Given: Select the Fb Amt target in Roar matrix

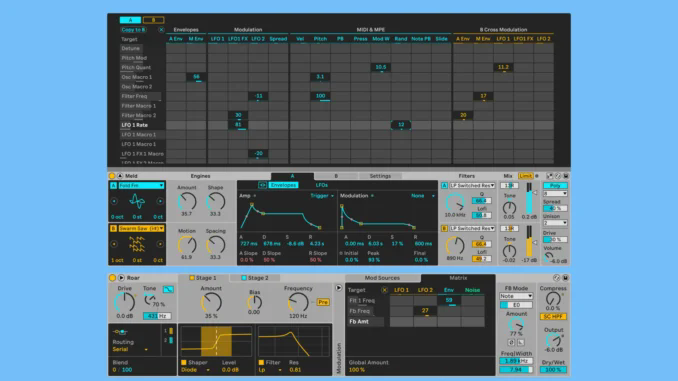Looking at the screenshot, I should 366,322.
